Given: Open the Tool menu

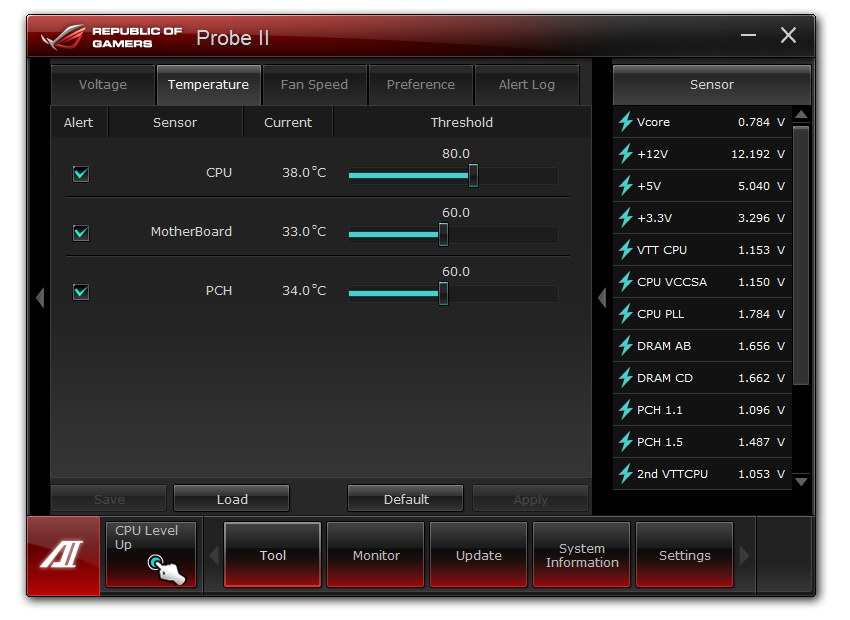Looking at the screenshot, I should click(x=273, y=555).
